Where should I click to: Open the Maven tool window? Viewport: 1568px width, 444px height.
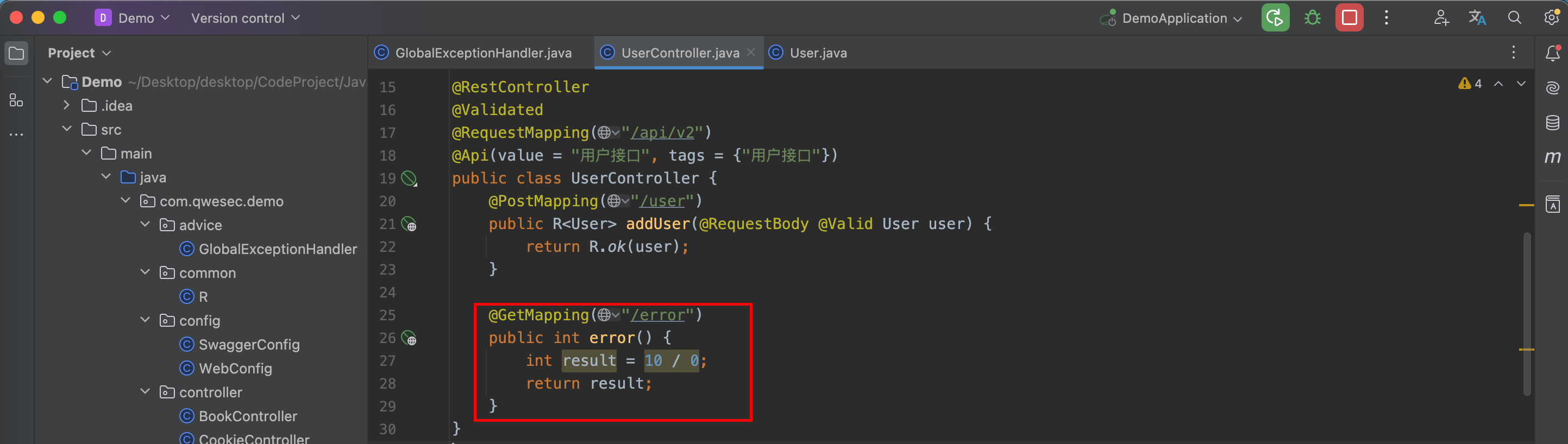1552,157
